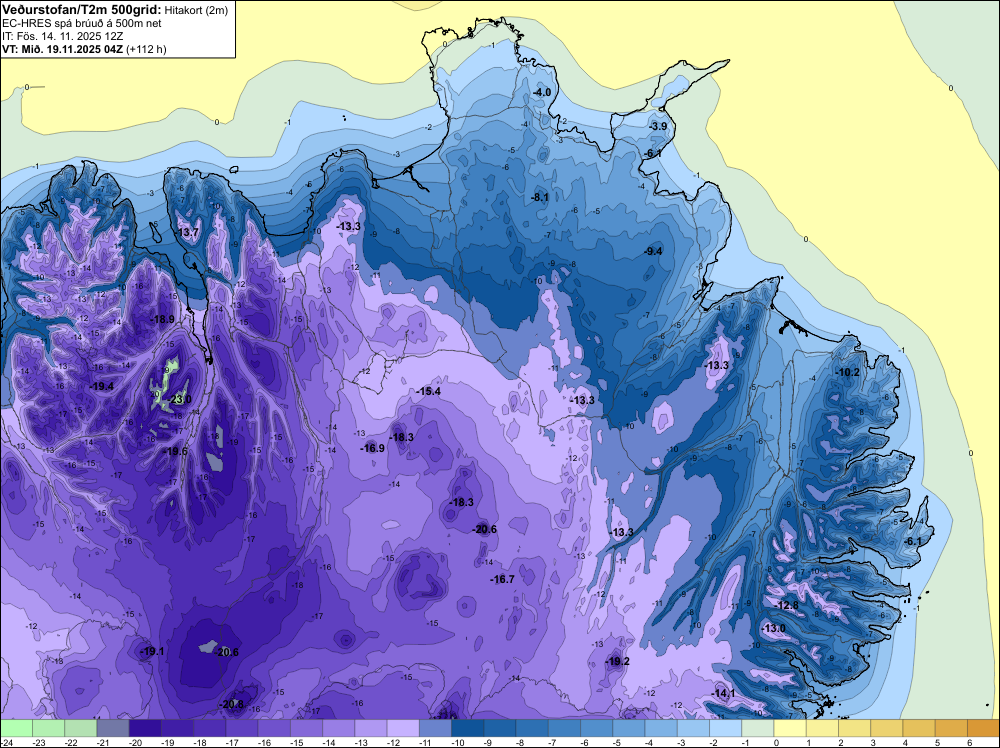This screenshot has height=748, width=1000.
Task: Click the -13.0 temperature value on map
Action: [773, 628]
